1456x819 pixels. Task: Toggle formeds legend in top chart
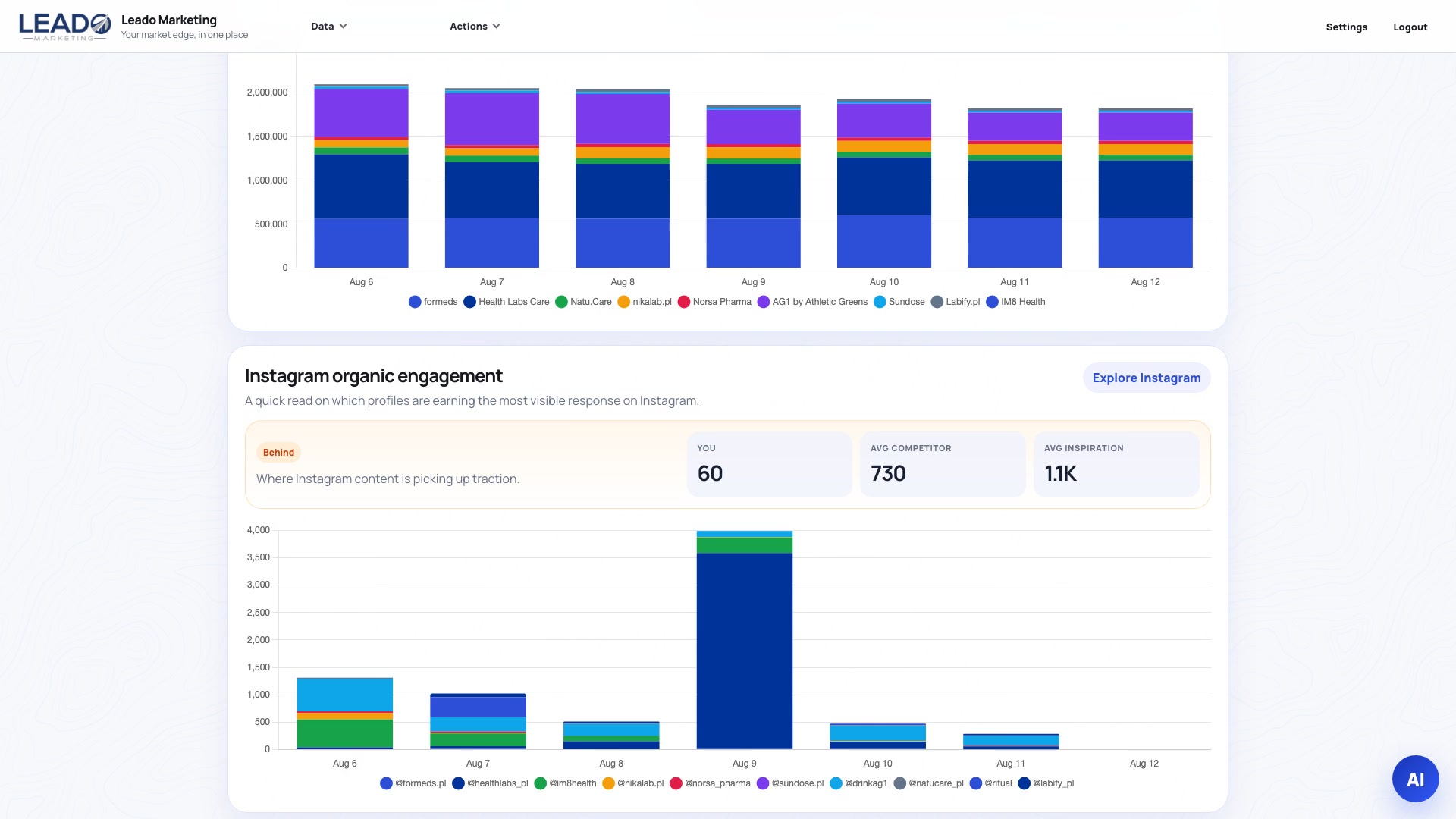[433, 302]
